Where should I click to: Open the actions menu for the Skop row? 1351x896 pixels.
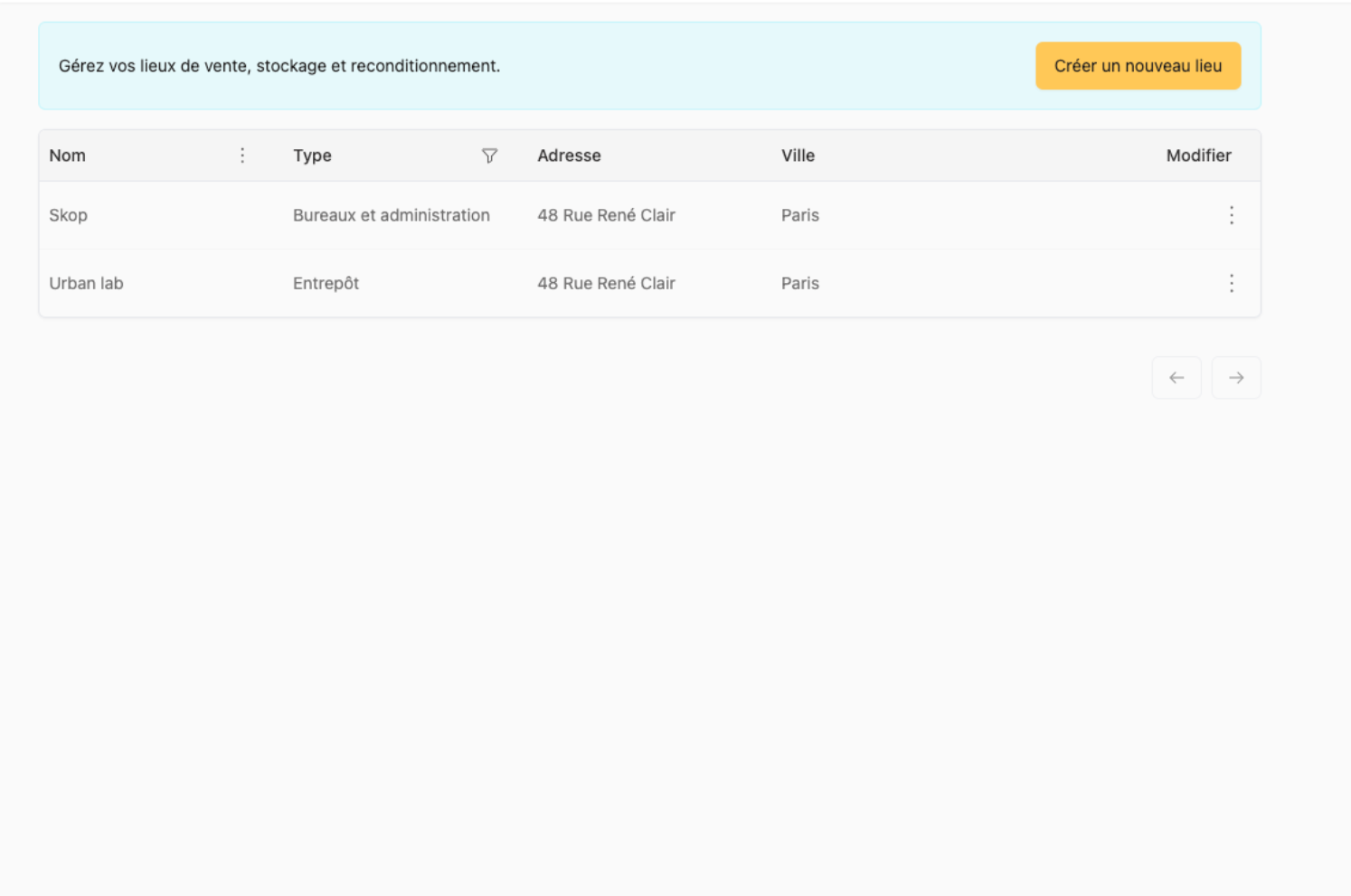pyautogui.click(x=1231, y=215)
